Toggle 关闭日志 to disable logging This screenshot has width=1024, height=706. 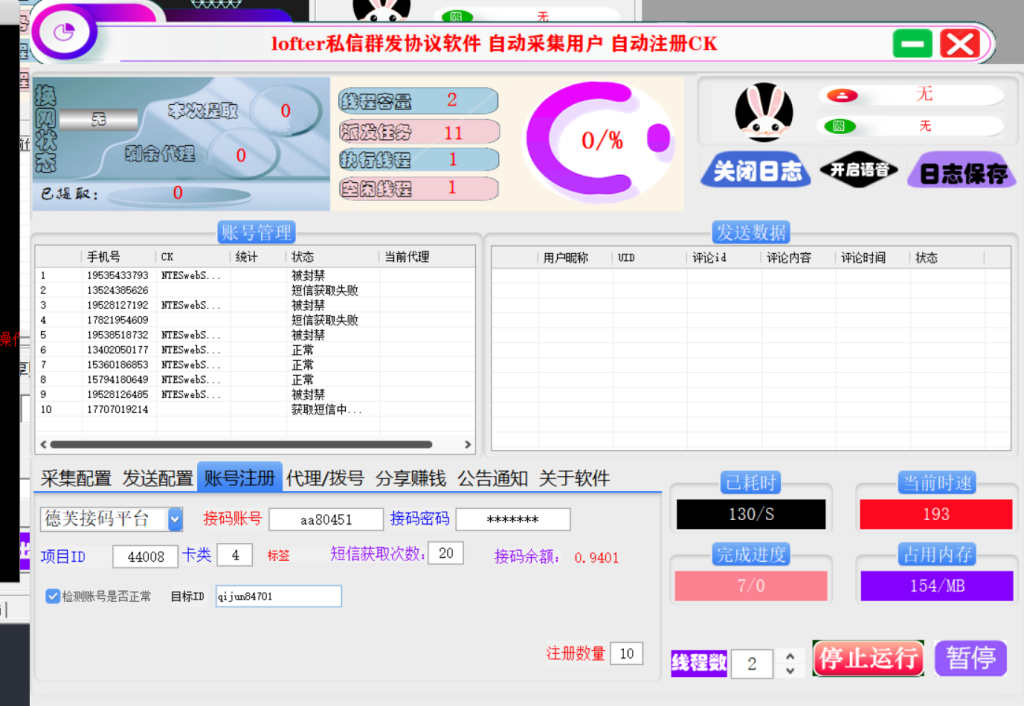tap(755, 170)
